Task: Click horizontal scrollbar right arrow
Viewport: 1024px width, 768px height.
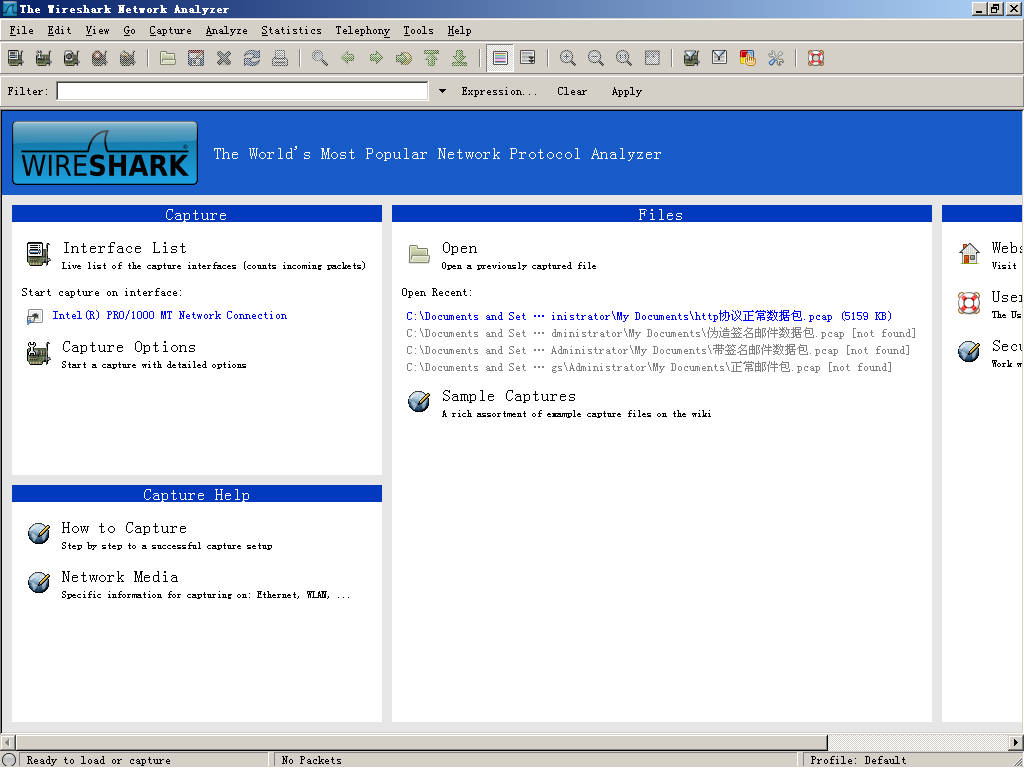Action: [x=1016, y=743]
